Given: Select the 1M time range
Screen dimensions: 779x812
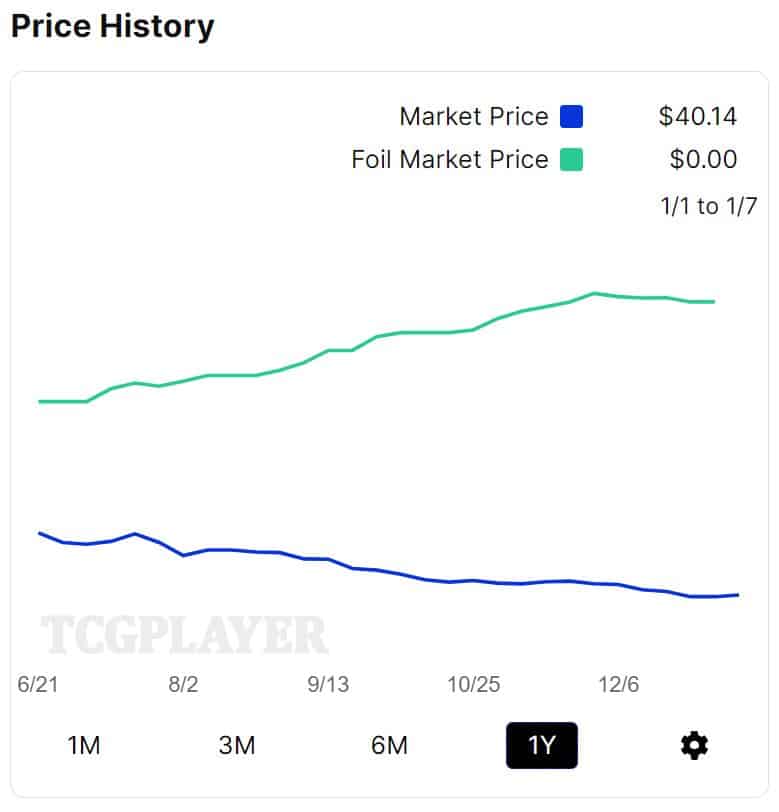Looking at the screenshot, I should point(84,745).
